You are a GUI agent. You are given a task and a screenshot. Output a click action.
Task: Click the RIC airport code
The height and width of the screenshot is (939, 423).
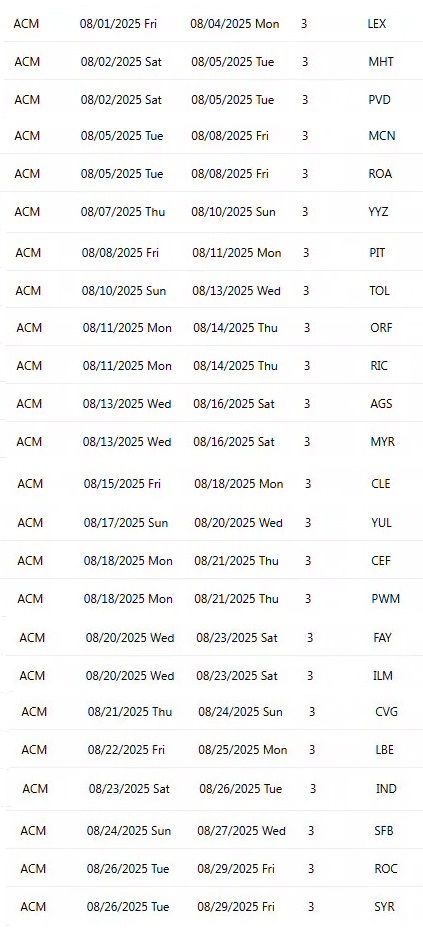(379, 365)
